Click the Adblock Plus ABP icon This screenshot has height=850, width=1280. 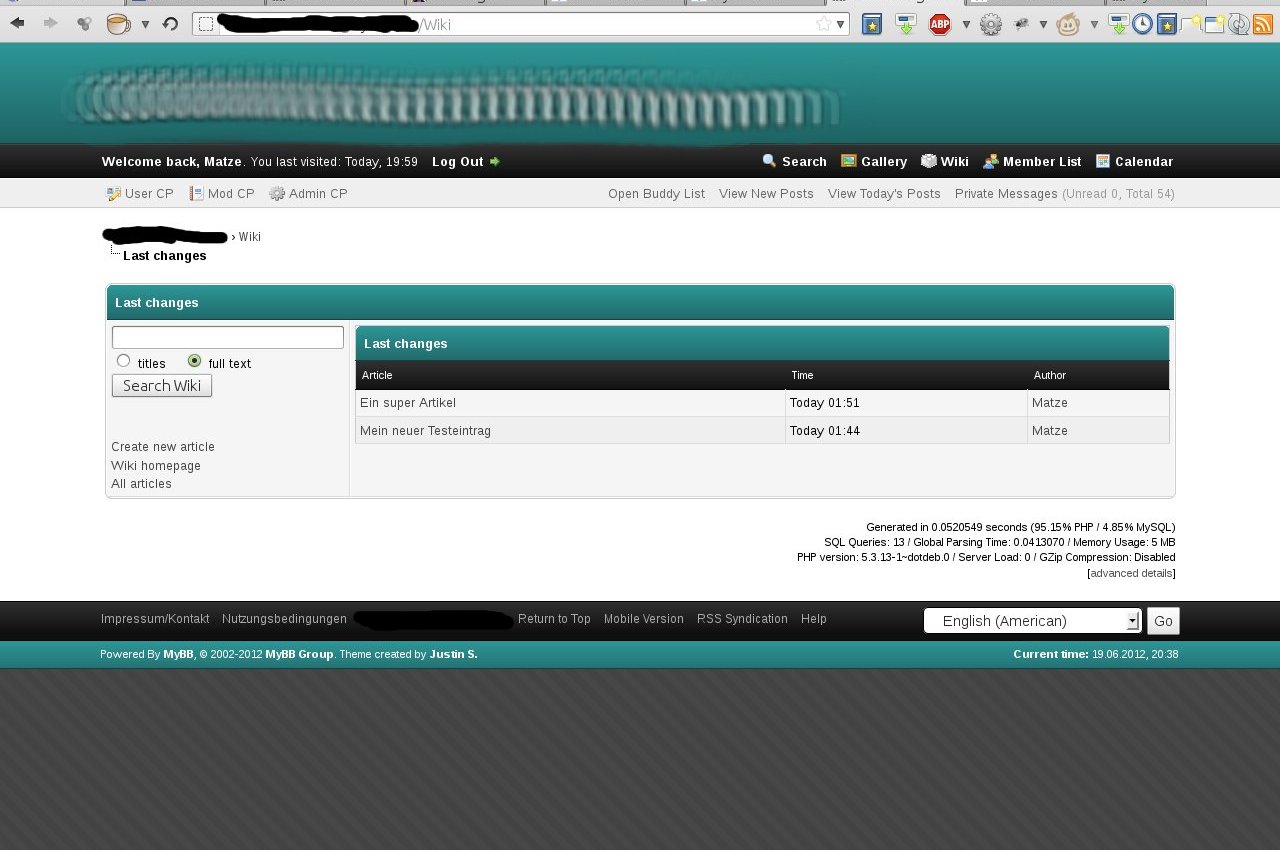[x=940, y=24]
